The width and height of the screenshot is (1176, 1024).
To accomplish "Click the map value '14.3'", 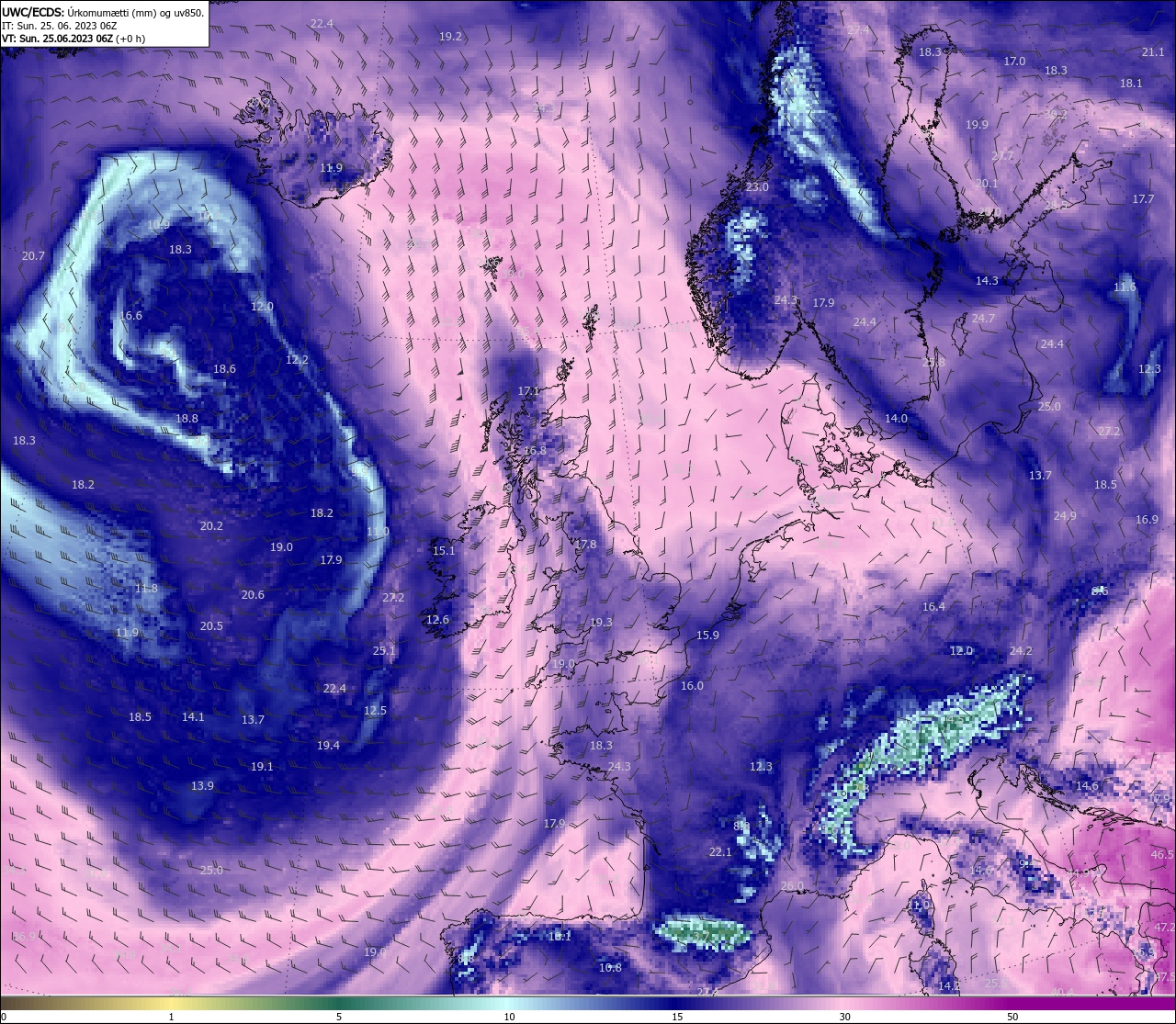I will tap(987, 281).
